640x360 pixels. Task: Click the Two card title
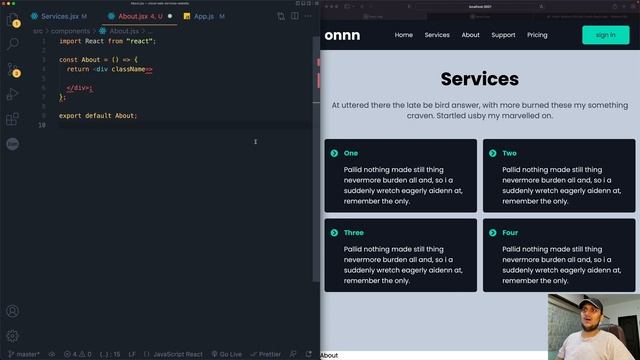509,153
